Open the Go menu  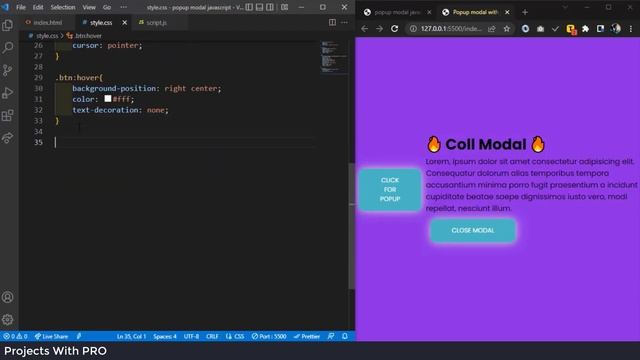coord(107,7)
